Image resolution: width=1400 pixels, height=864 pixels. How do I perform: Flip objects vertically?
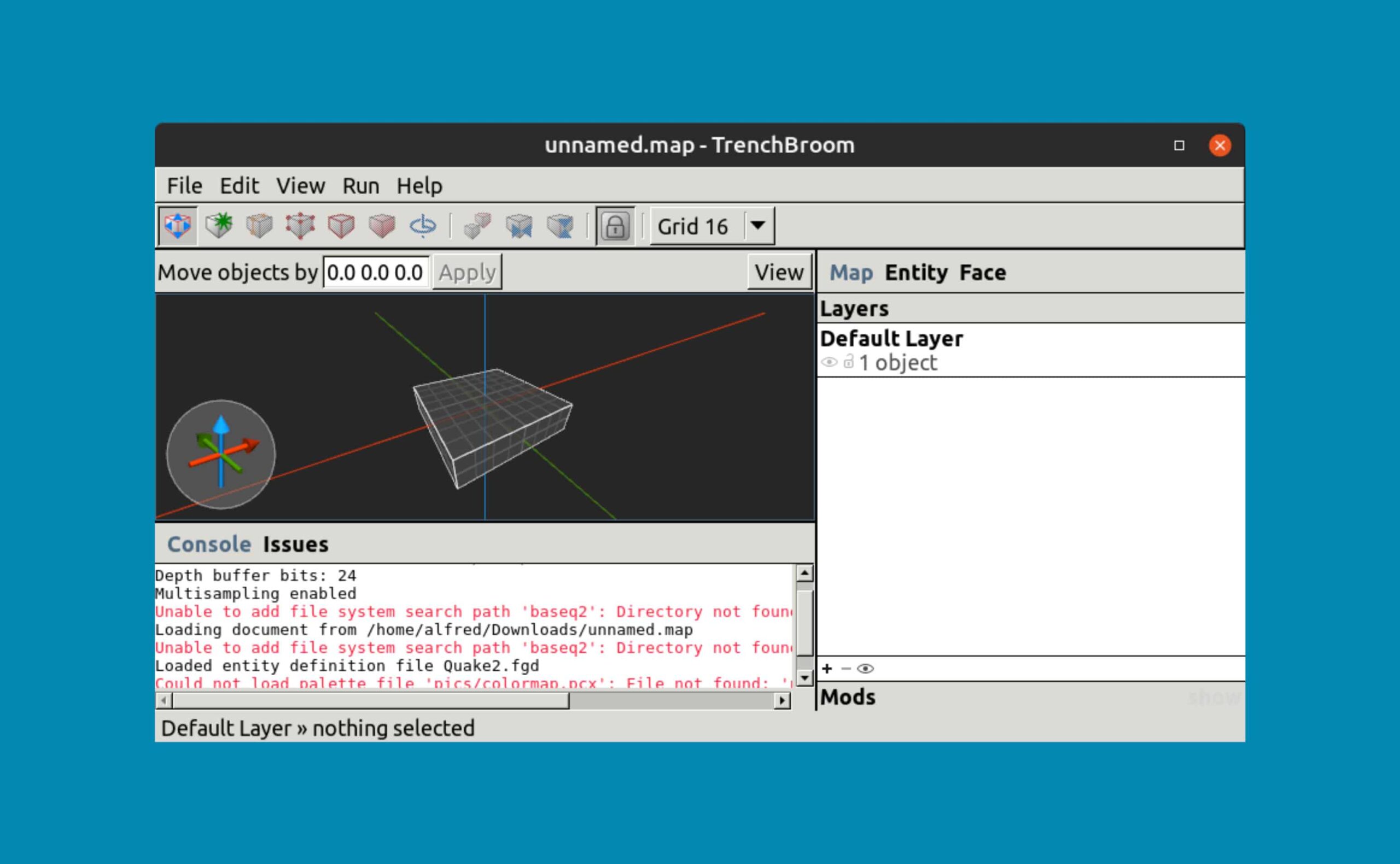[560, 226]
